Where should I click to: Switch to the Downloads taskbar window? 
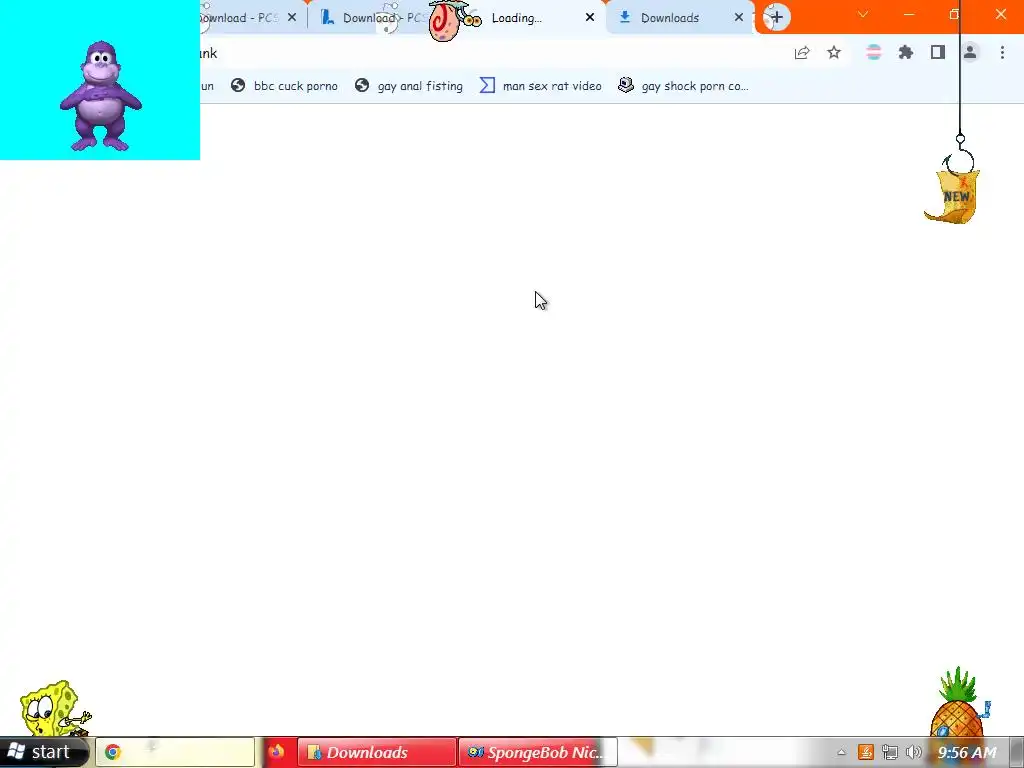pos(377,752)
